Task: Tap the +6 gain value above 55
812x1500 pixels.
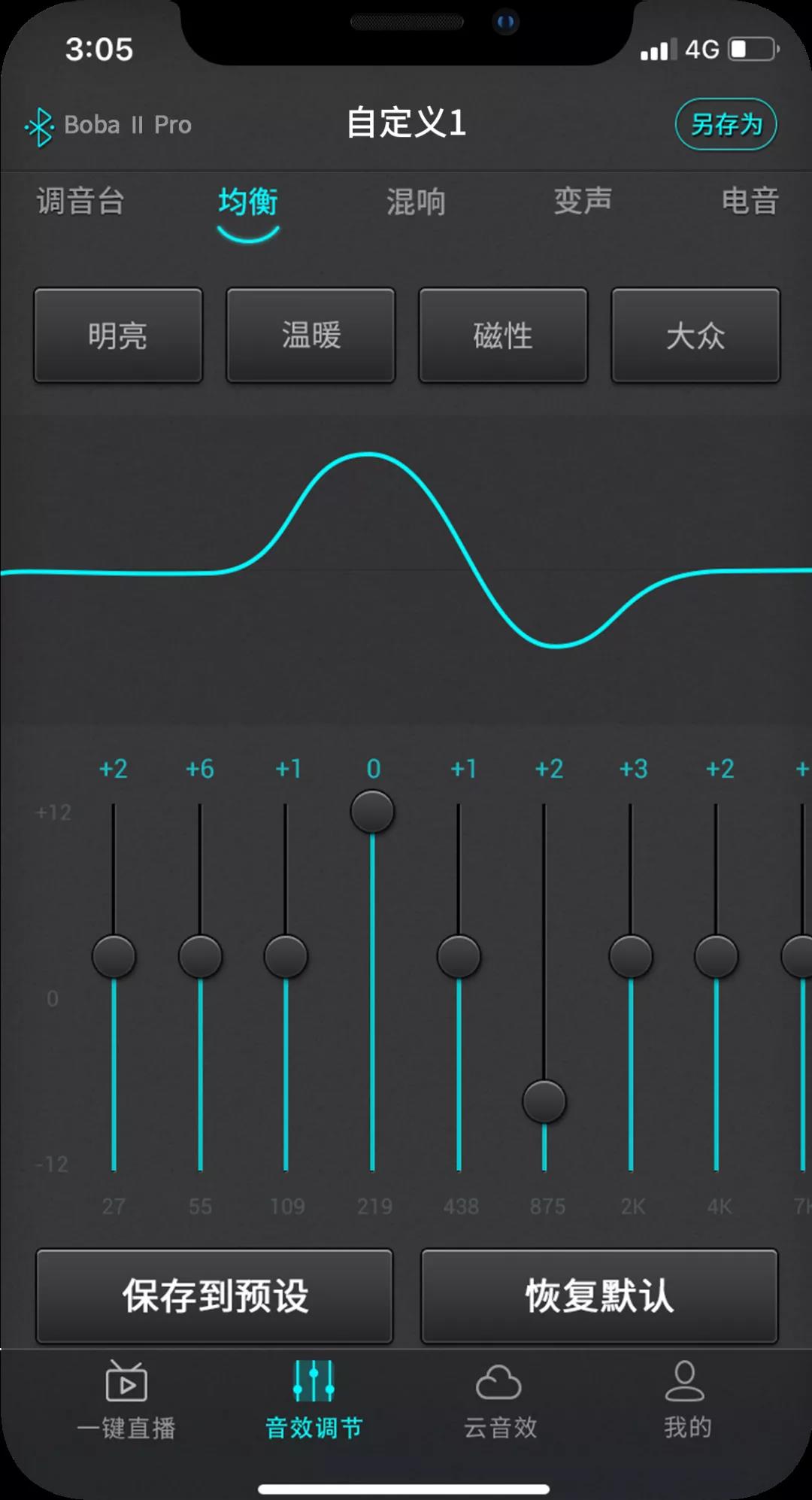Action: [x=200, y=769]
